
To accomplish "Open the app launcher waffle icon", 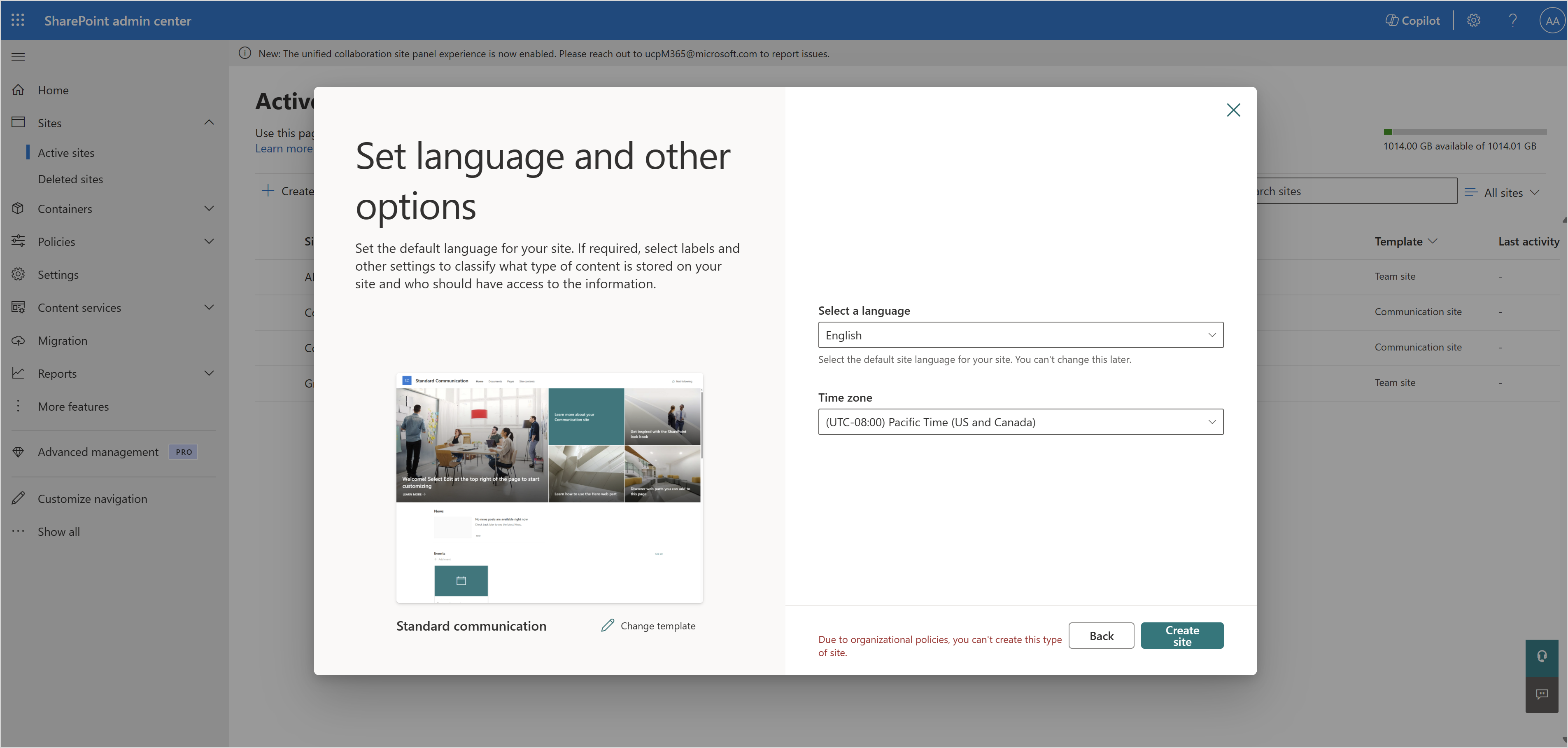I will coord(18,20).
